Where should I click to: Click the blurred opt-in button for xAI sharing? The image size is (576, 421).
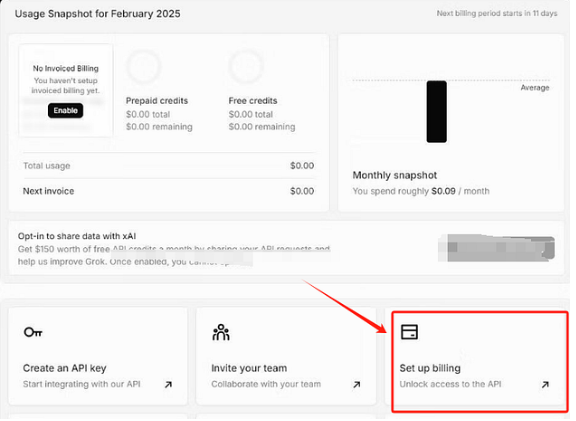(x=496, y=248)
